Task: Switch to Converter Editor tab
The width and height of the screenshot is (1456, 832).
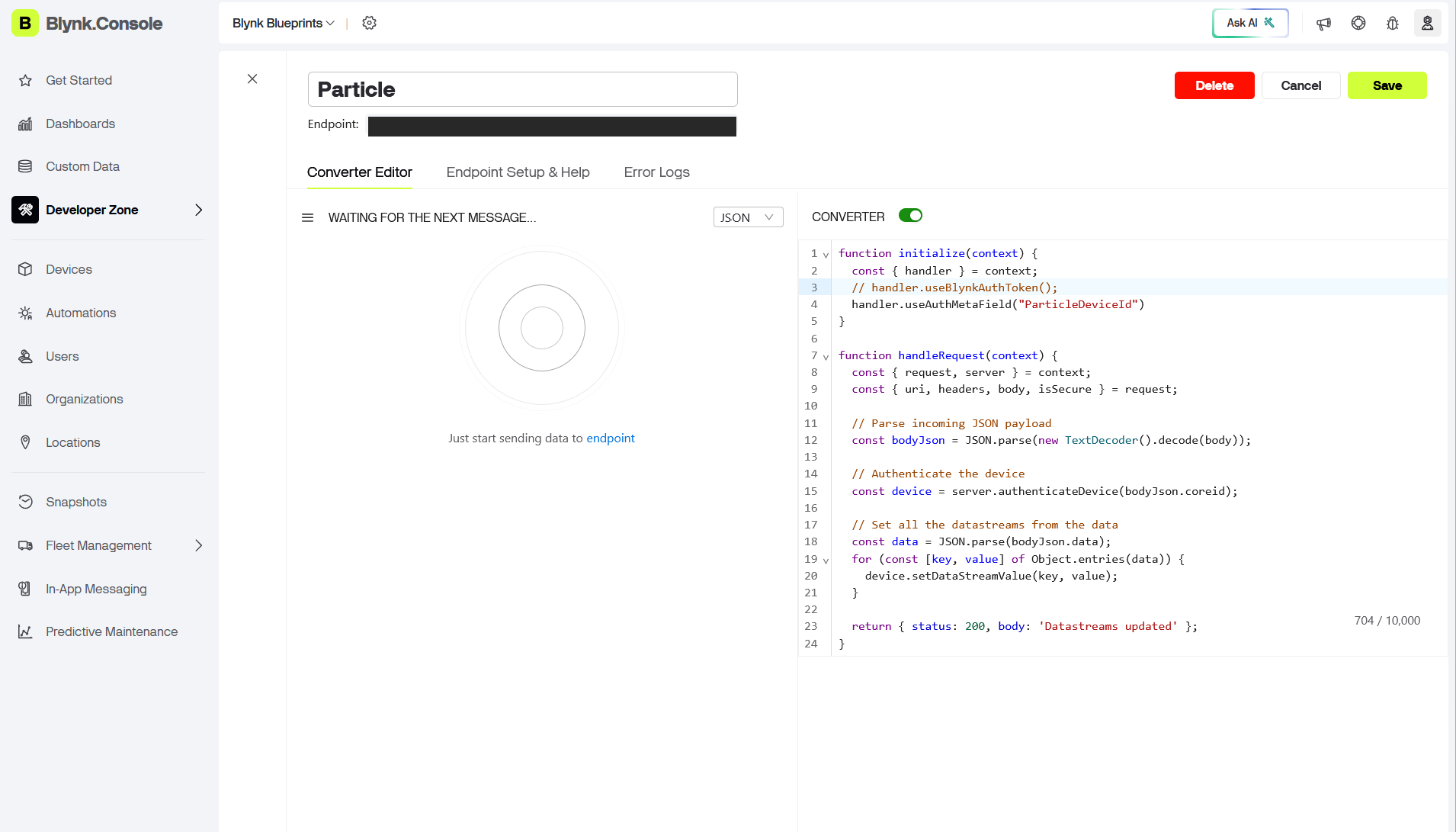Action: click(x=360, y=172)
